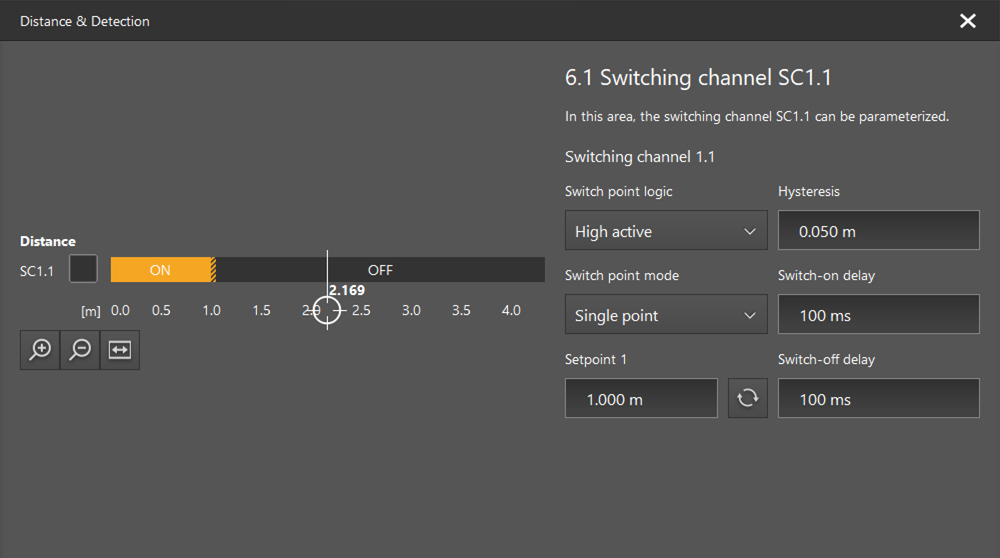
Task: Zoom in on the distance graph
Action: [x=40, y=350]
